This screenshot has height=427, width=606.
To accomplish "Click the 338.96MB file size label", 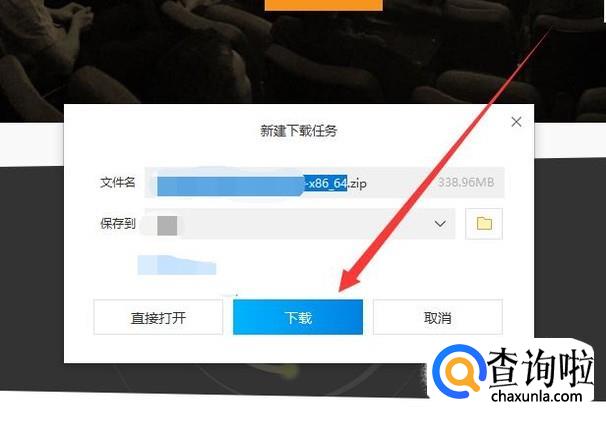I will point(466,182).
